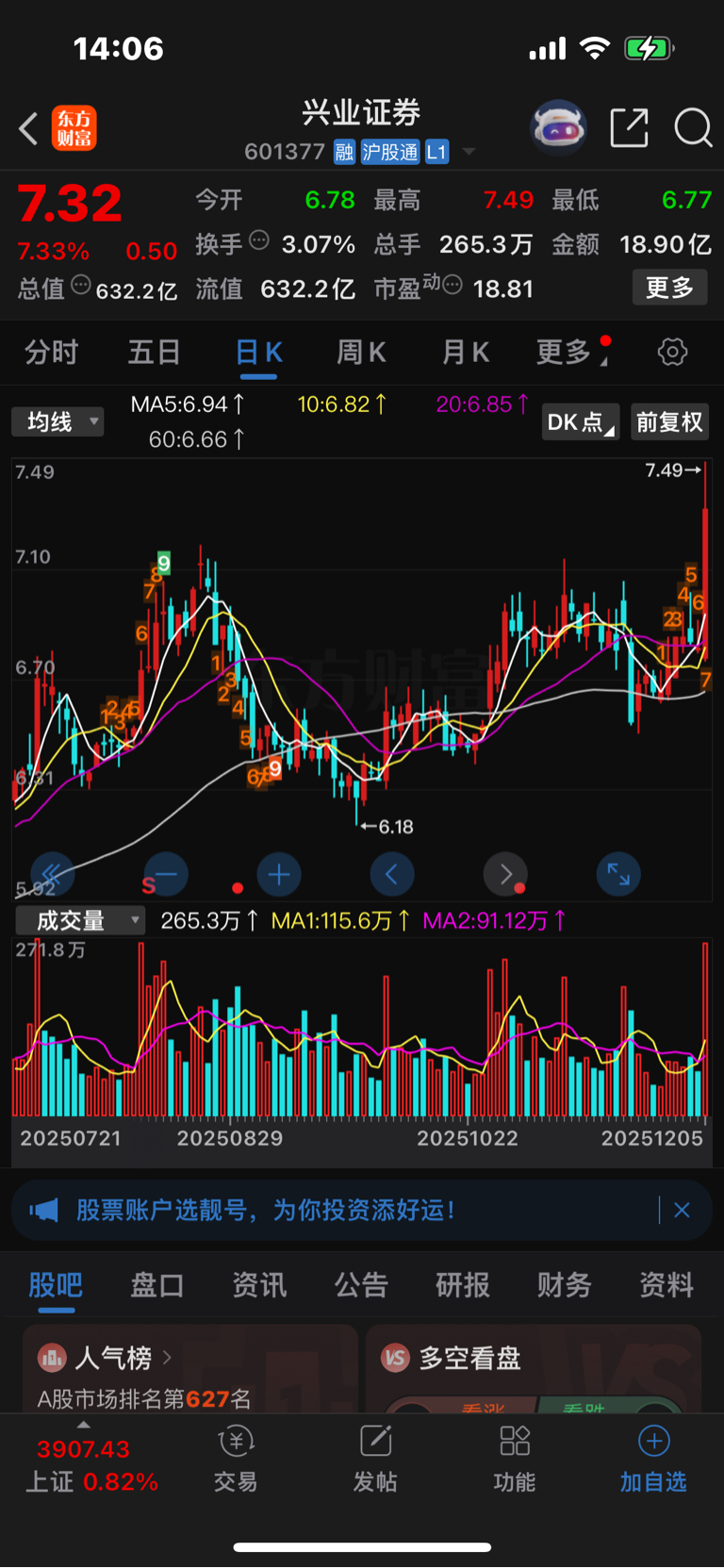The image size is (724, 1568).
Task: Tap the 7.49 high price marker
Action: 673,470
